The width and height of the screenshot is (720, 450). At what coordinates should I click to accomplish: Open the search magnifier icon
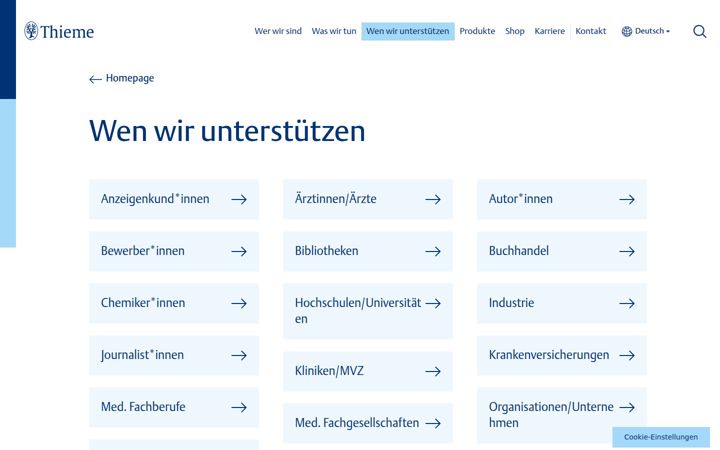point(699,31)
